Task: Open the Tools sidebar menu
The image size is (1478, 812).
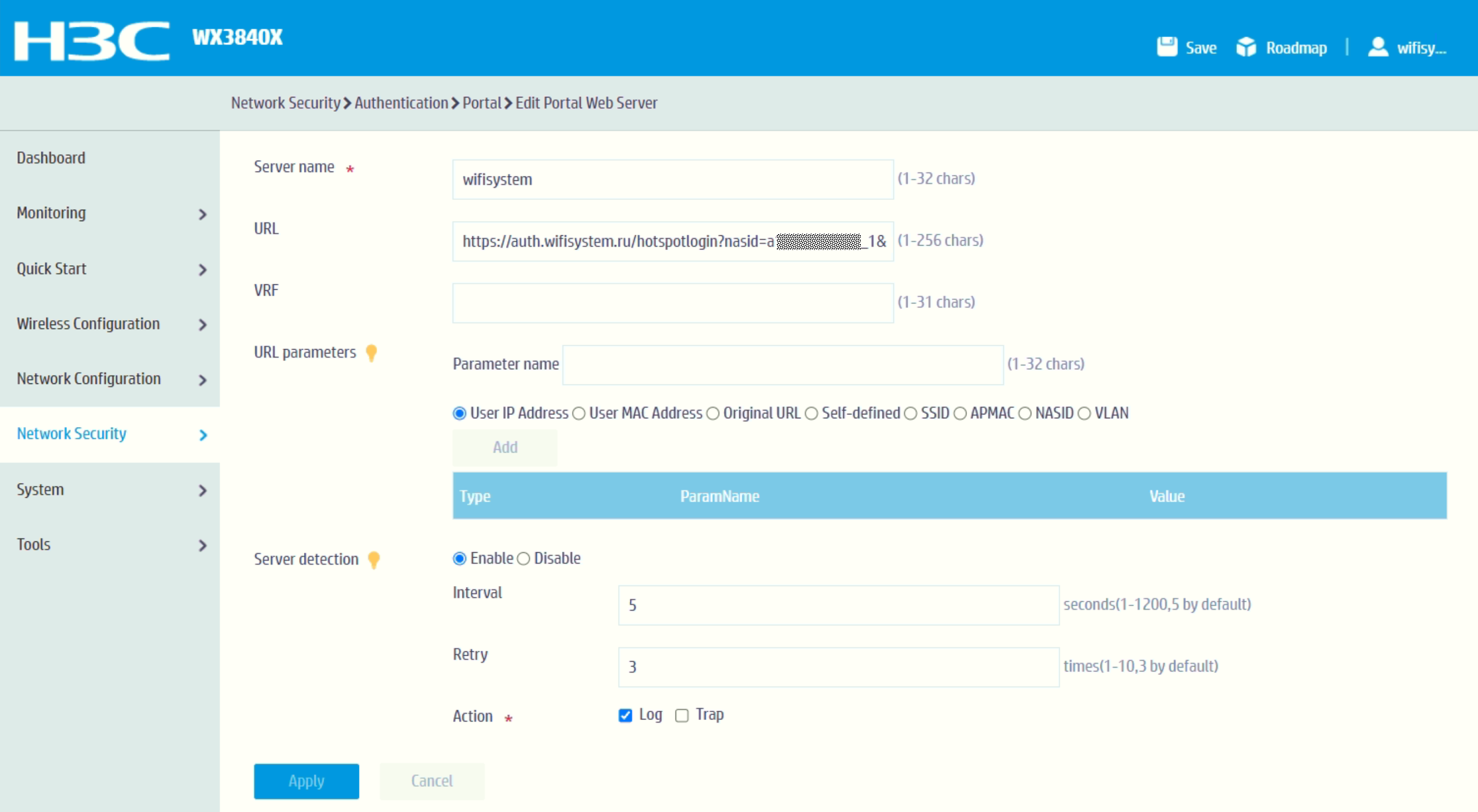Action: click(34, 544)
